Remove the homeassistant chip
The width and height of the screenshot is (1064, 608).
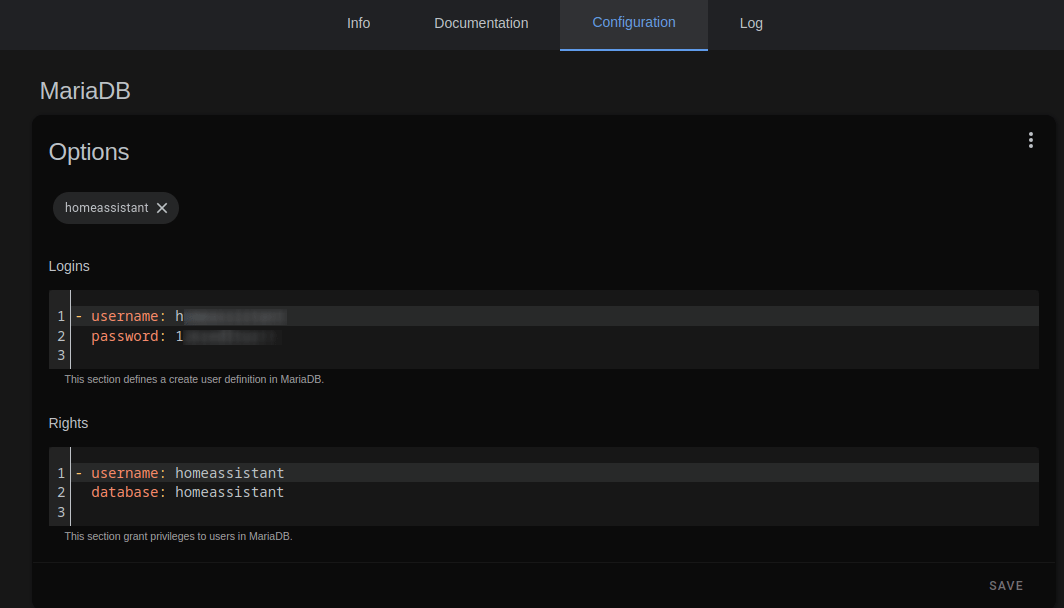(x=162, y=208)
